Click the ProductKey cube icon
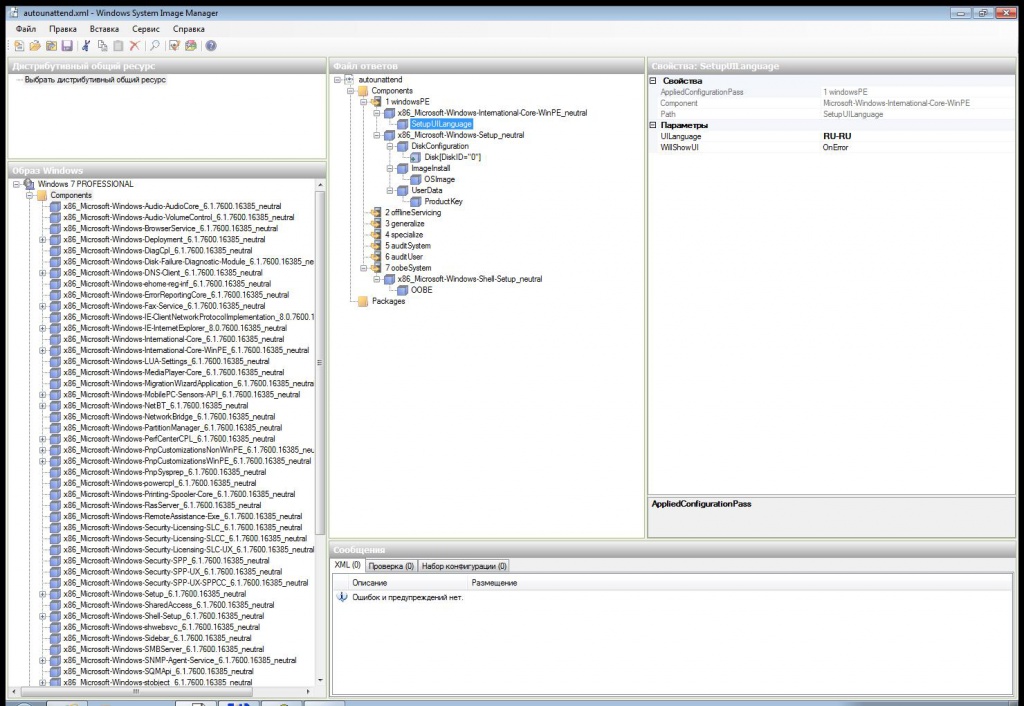1024x706 pixels. click(x=415, y=201)
